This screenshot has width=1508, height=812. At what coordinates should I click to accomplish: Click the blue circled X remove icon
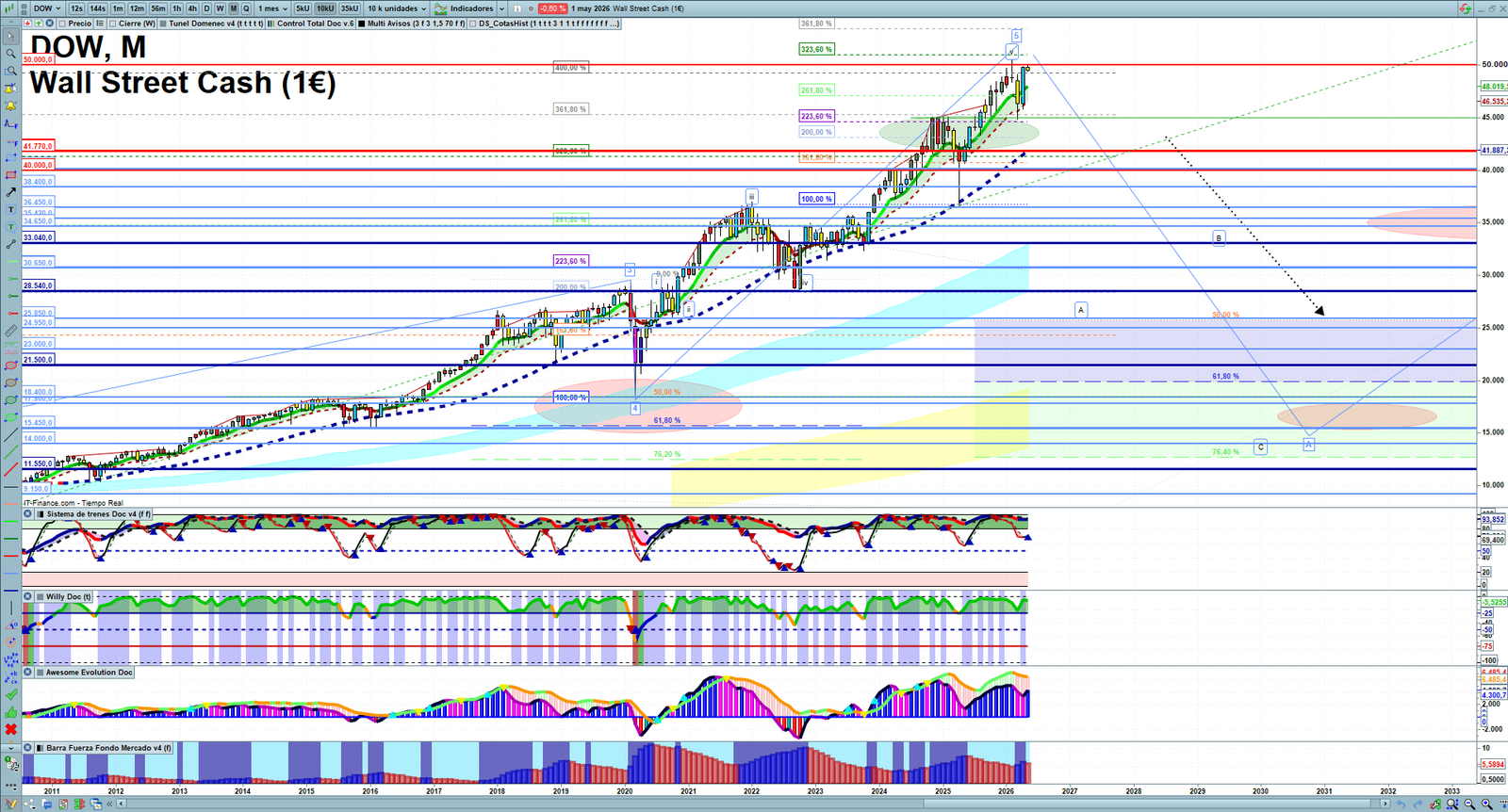click(49, 23)
